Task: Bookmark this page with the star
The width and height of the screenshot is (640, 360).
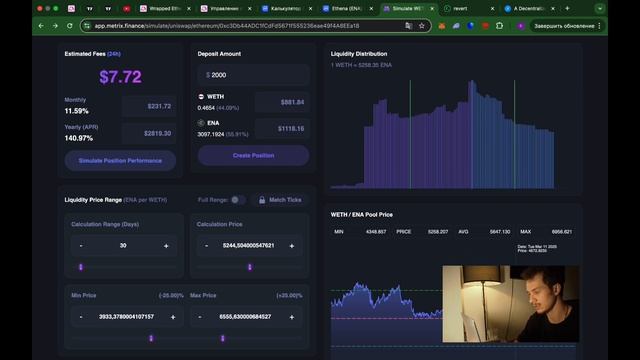Action: (422, 26)
